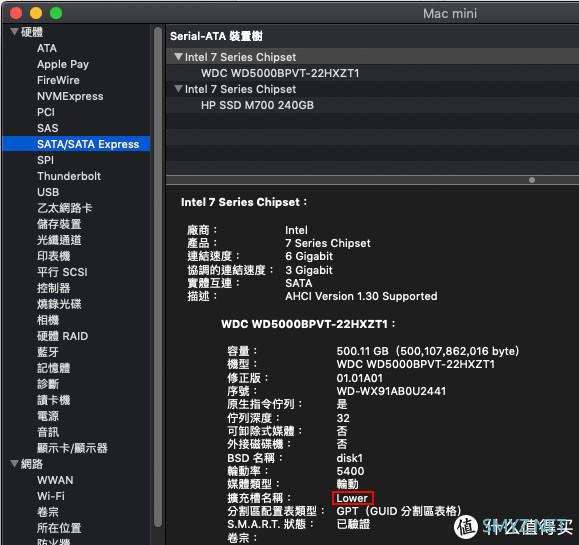Open the Wi-Fi network entry
Image resolution: width=579 pixels, height=545 pixels.
(51, 496)
